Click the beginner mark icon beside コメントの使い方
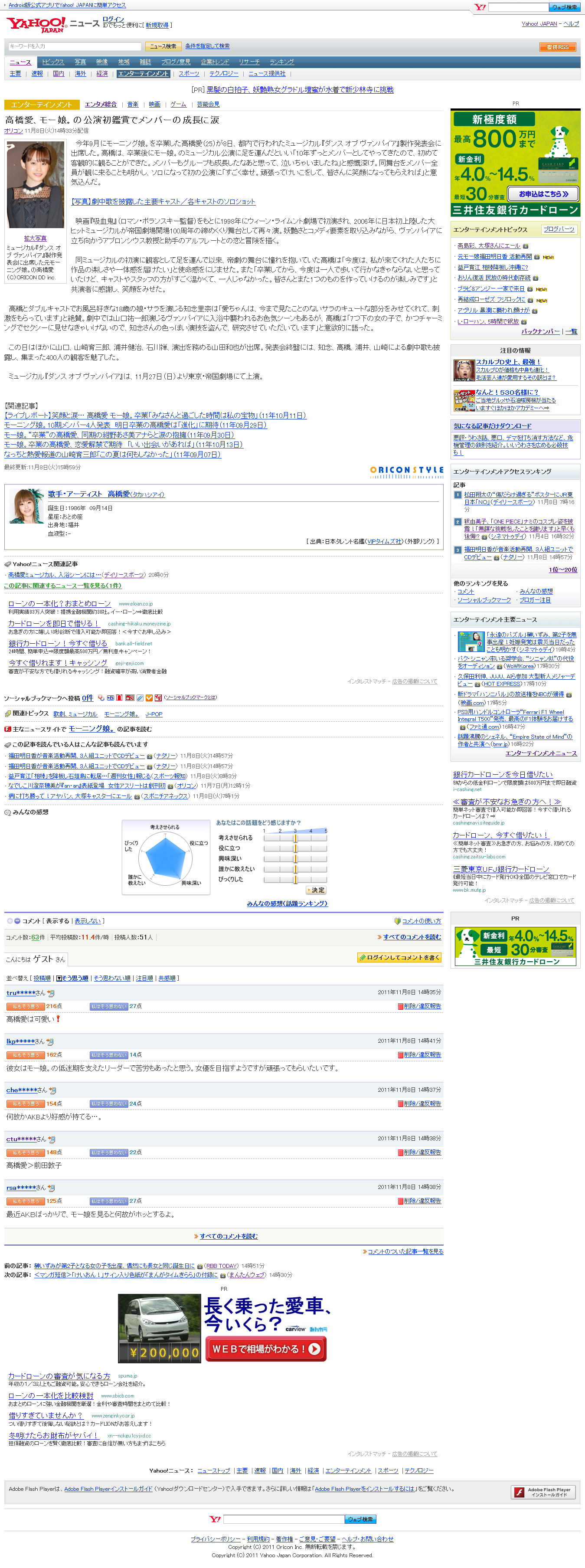 398,921
